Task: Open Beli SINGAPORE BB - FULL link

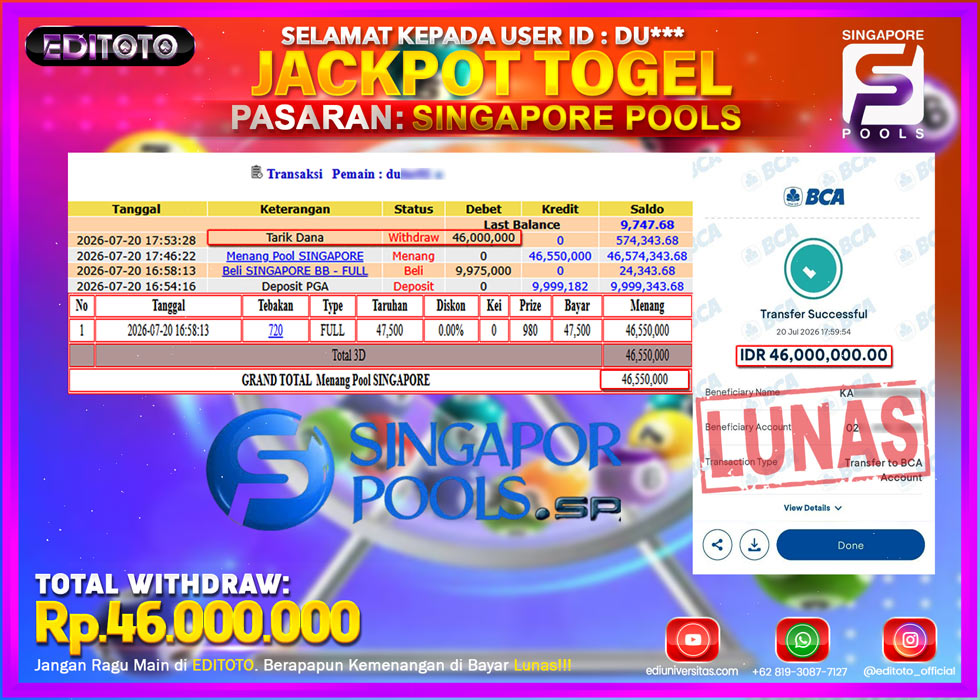Action: [294, 271]
